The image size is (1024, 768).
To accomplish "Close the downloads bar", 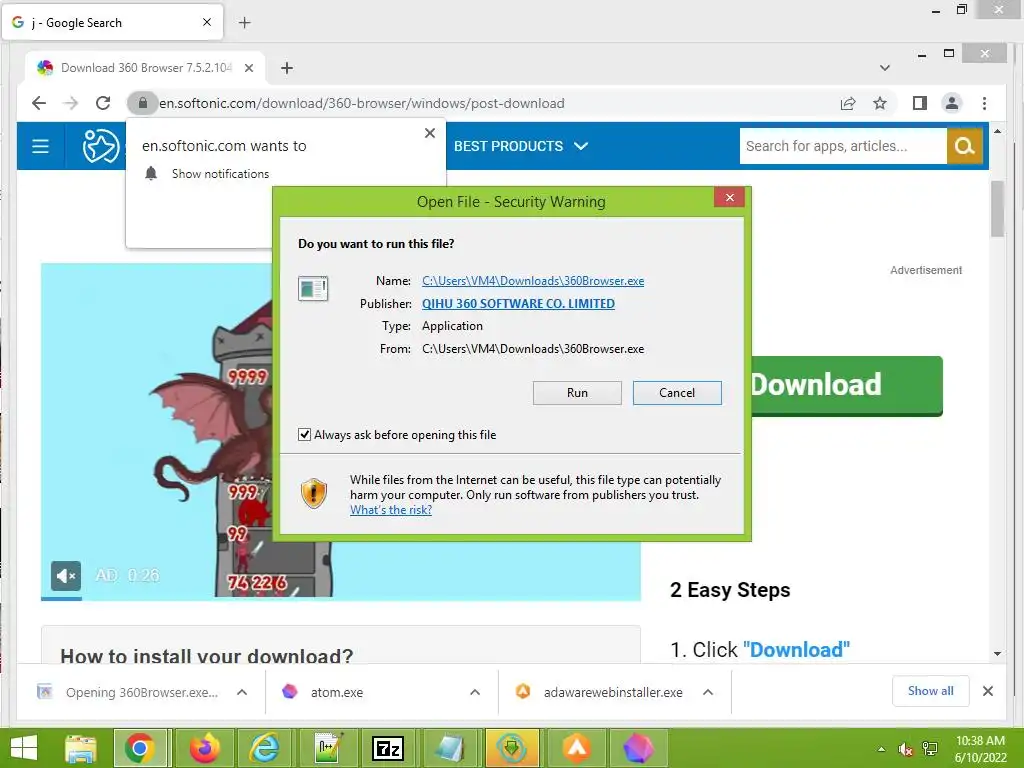I will click(988, 691).
